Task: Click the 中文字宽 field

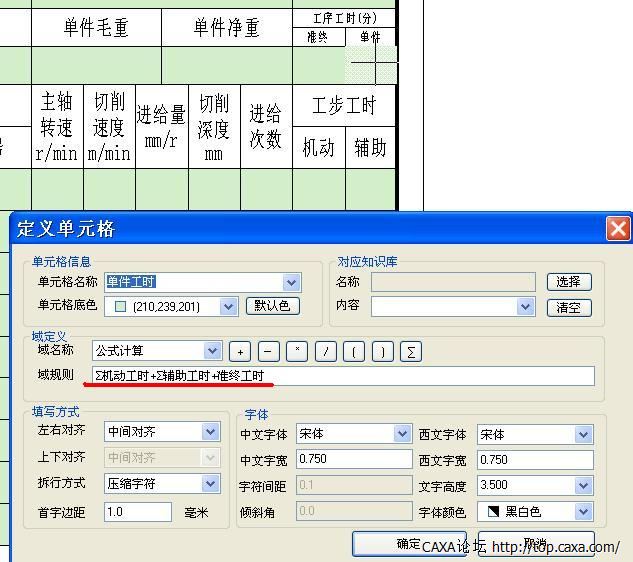Action: pyautogui.click(x=354, y=459)
